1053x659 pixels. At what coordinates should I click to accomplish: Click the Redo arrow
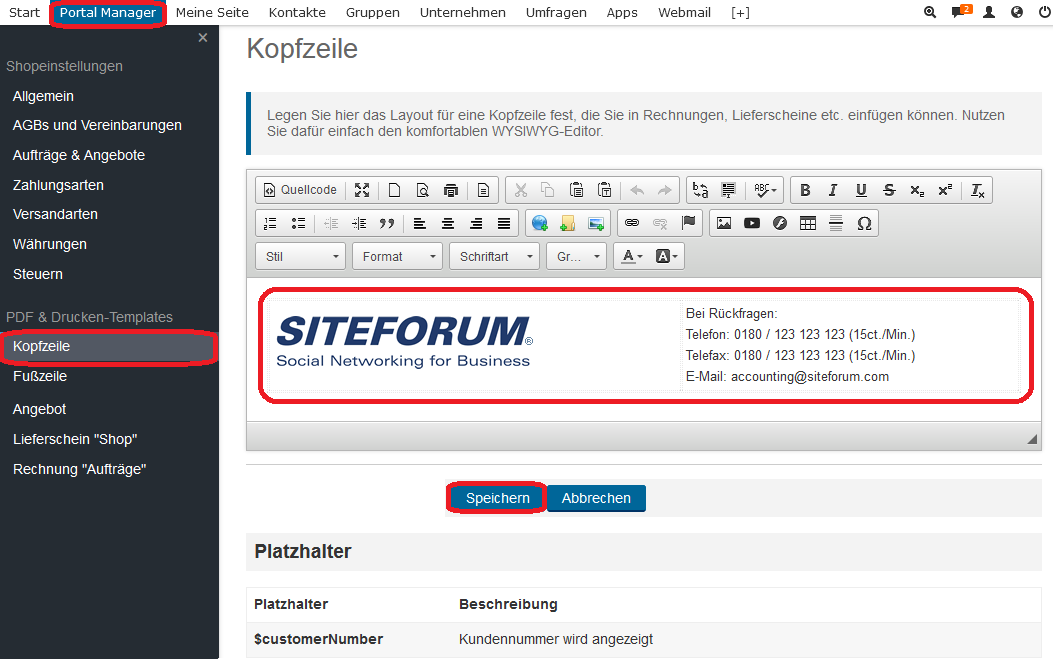[x=664, y=190]
